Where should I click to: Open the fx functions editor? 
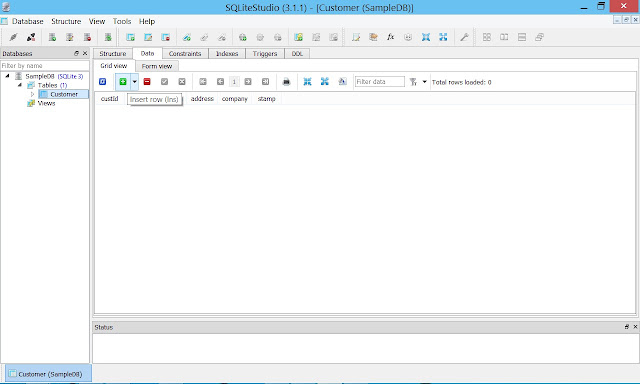tap(391, 37)
